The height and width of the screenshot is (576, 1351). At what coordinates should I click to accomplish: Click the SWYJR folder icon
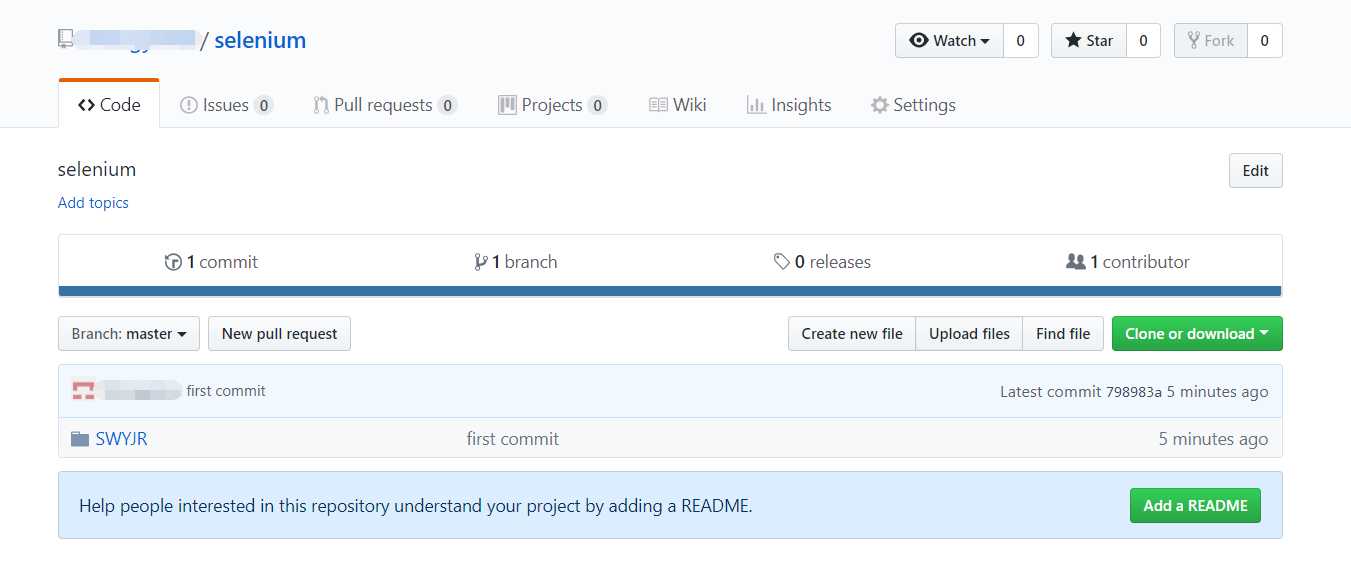[80, 439]
